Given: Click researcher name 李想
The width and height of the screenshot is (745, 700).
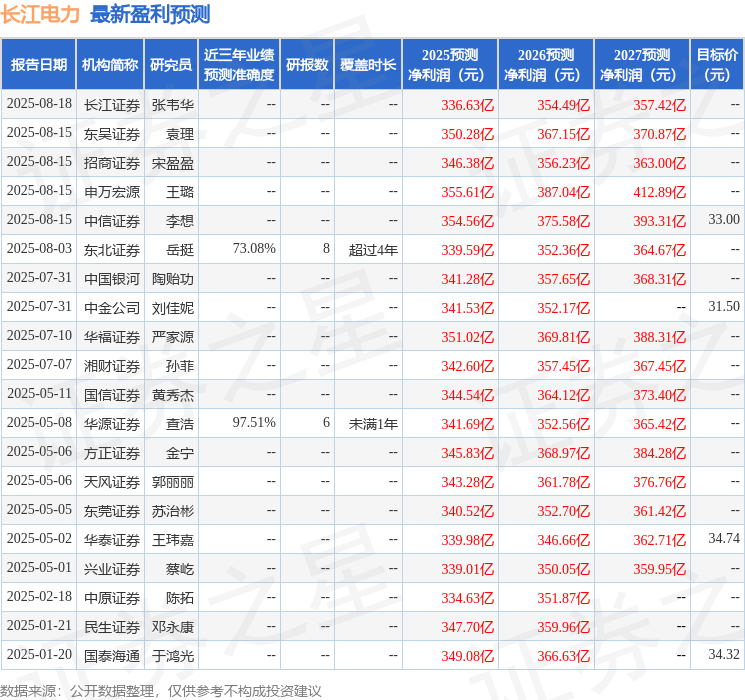Looking at the screenshot, I should click(180, 221).
